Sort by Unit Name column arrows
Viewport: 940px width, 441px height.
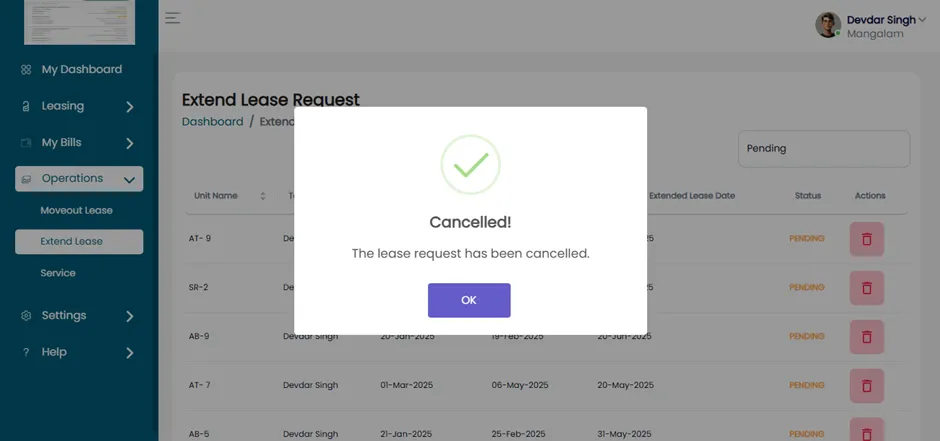point(263,196)
